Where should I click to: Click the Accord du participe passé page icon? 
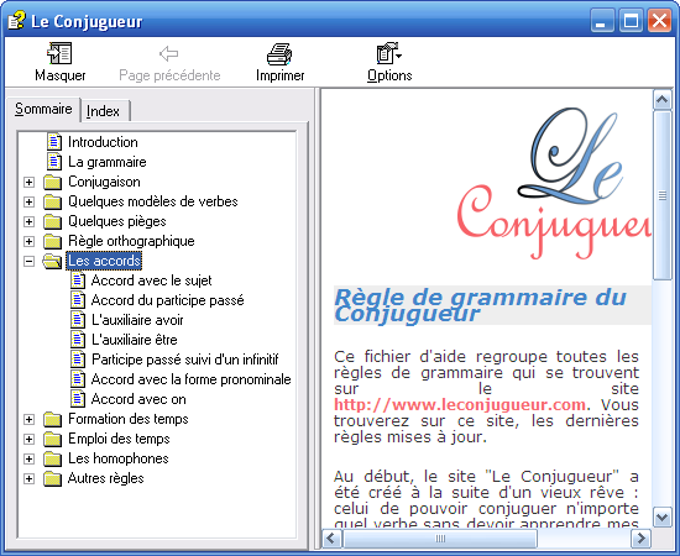(78, 300)
